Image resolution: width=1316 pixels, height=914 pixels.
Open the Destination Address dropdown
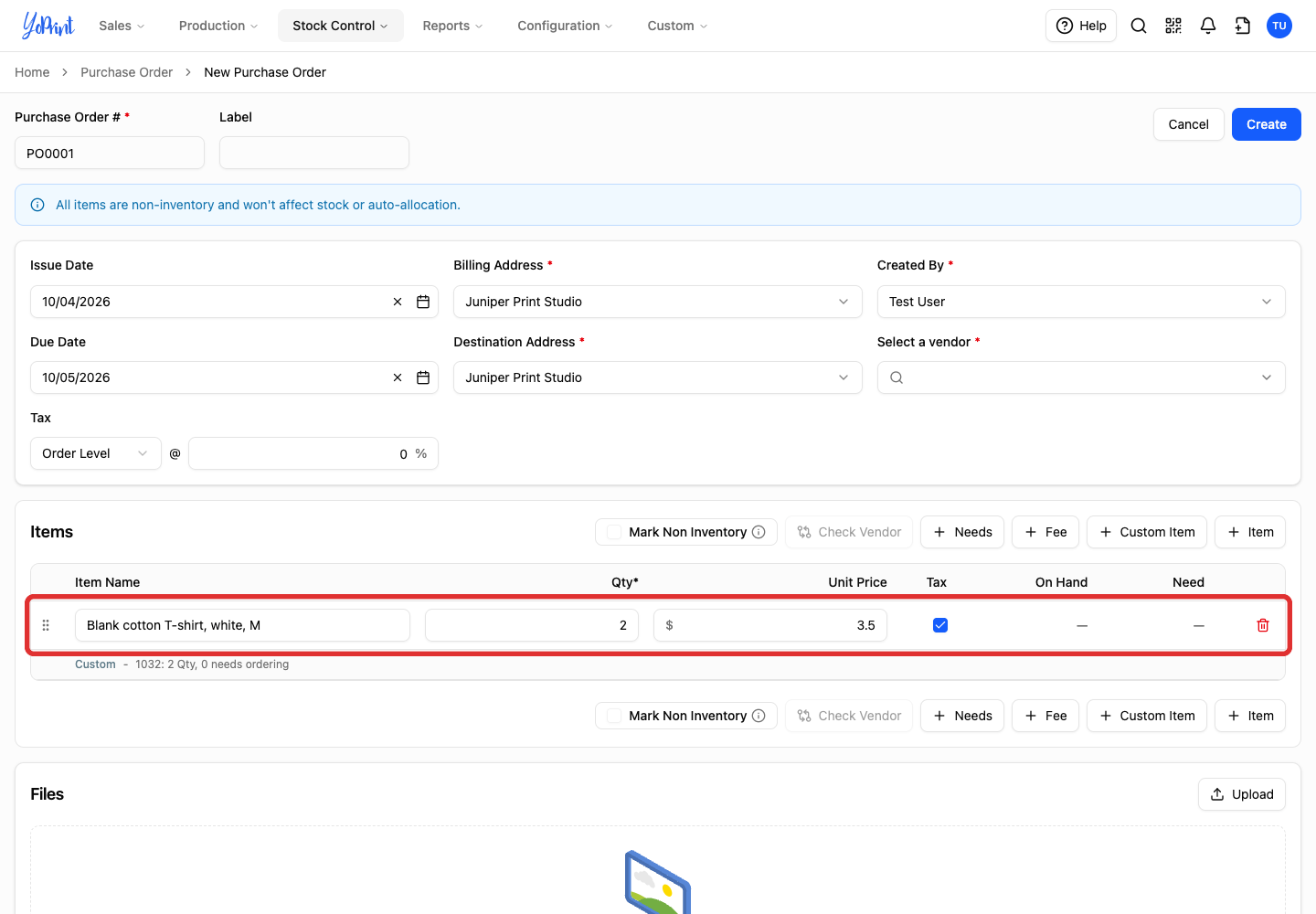[658, 377]
